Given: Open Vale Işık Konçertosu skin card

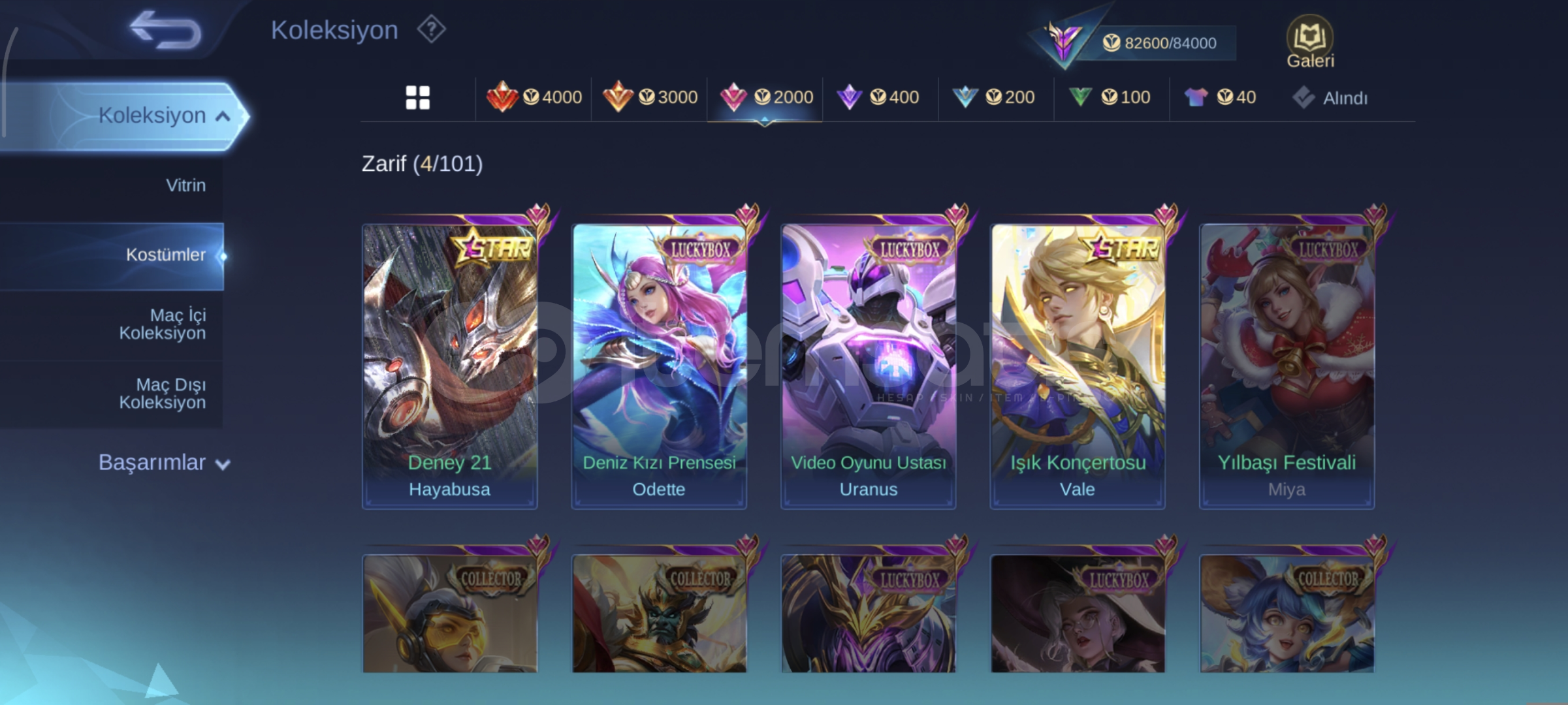Looking at the screenshot, I should click(x=1078, y=366).
